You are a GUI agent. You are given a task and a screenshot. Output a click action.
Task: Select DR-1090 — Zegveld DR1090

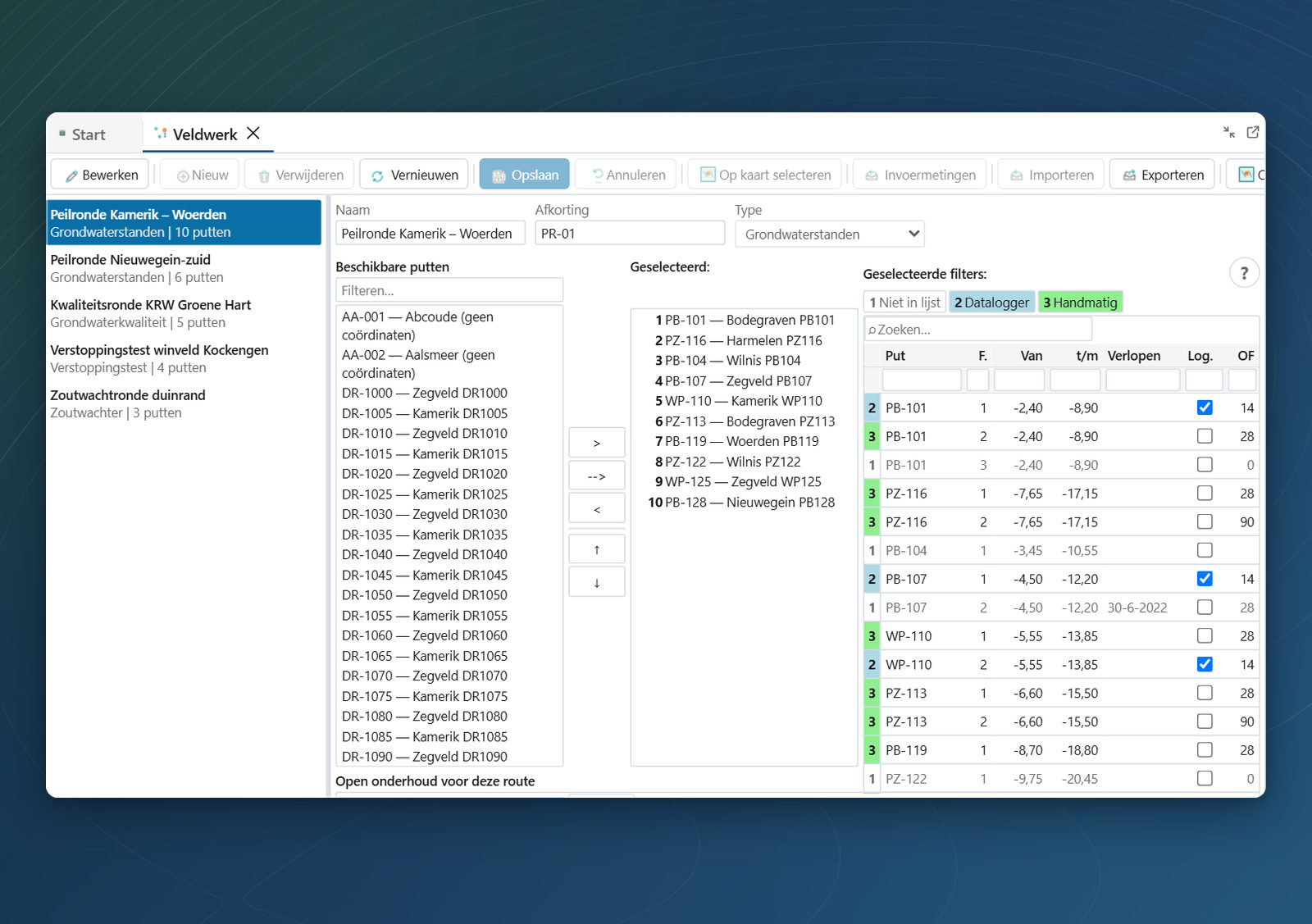point(449,757)
